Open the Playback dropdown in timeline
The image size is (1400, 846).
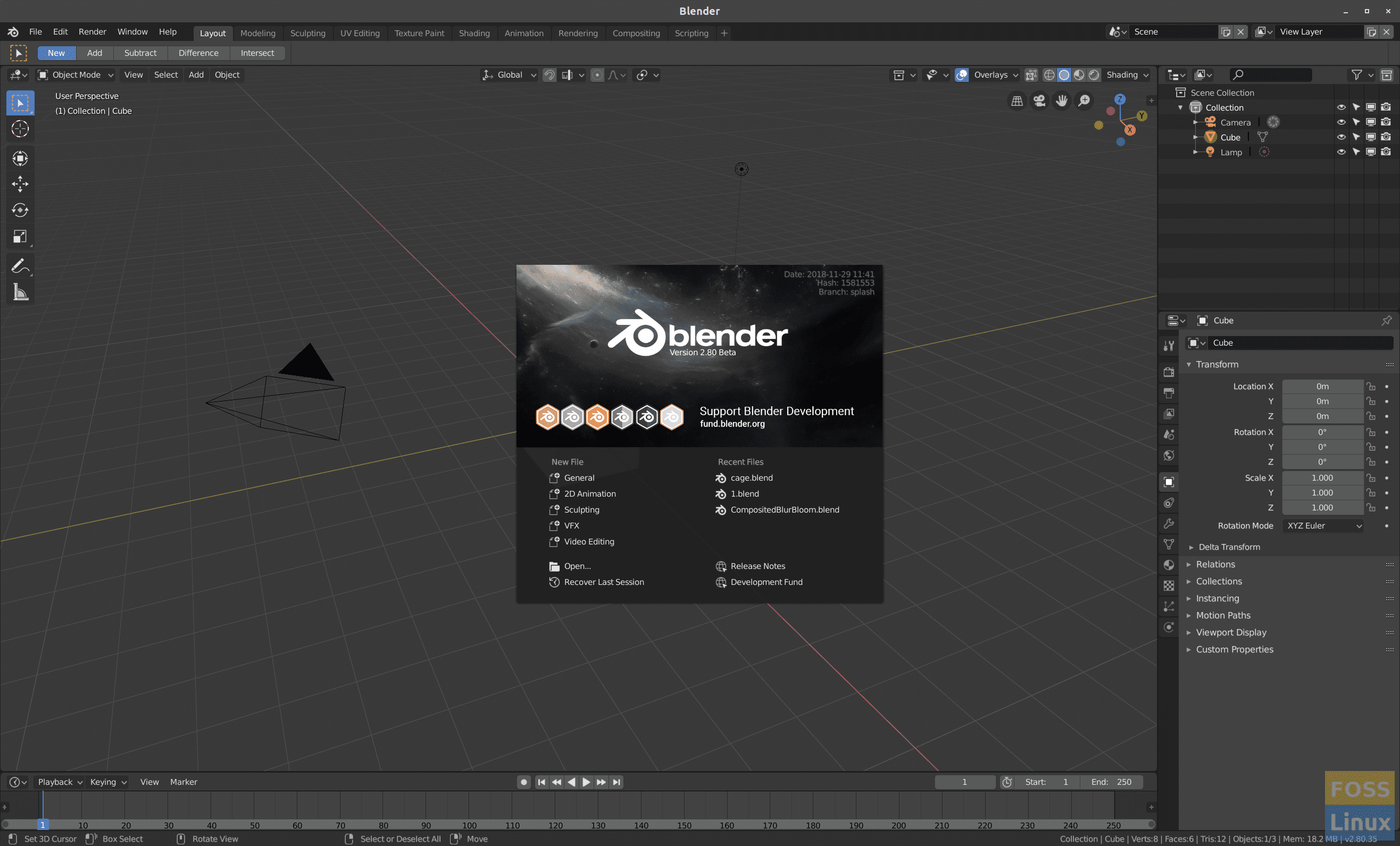pyautogui.click(x=59, y=782)
